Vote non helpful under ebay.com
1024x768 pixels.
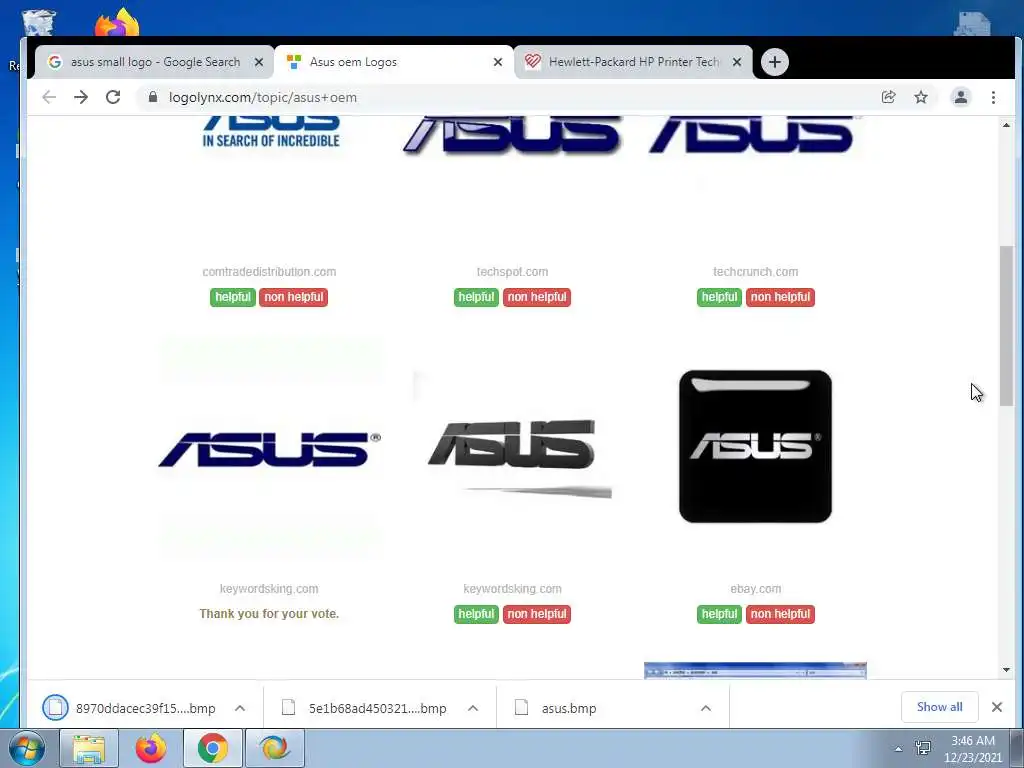(780, 615)
